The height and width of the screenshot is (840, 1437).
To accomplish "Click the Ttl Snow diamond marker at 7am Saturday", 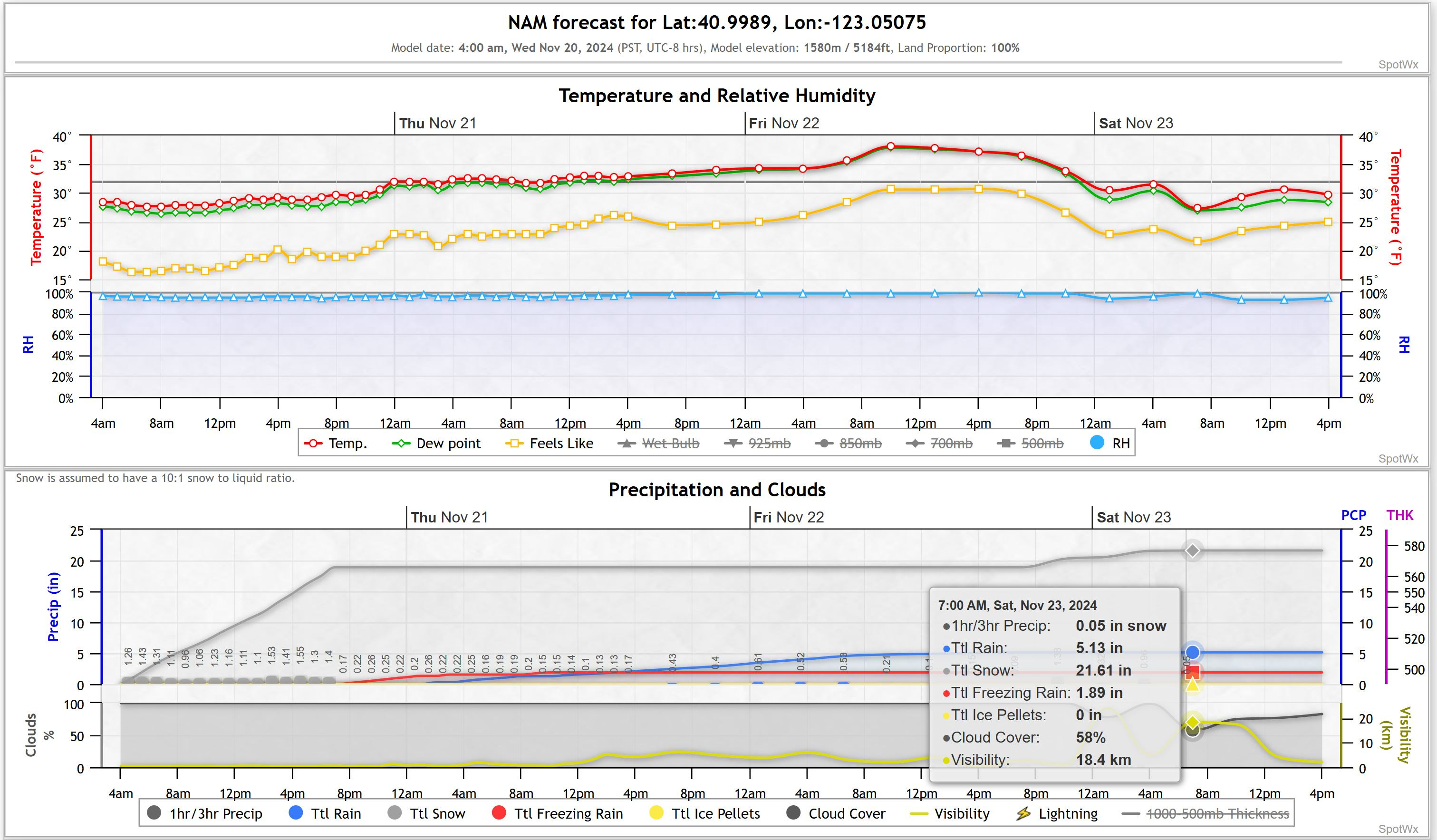I will pyautogui.click(x=1192, y=550).
